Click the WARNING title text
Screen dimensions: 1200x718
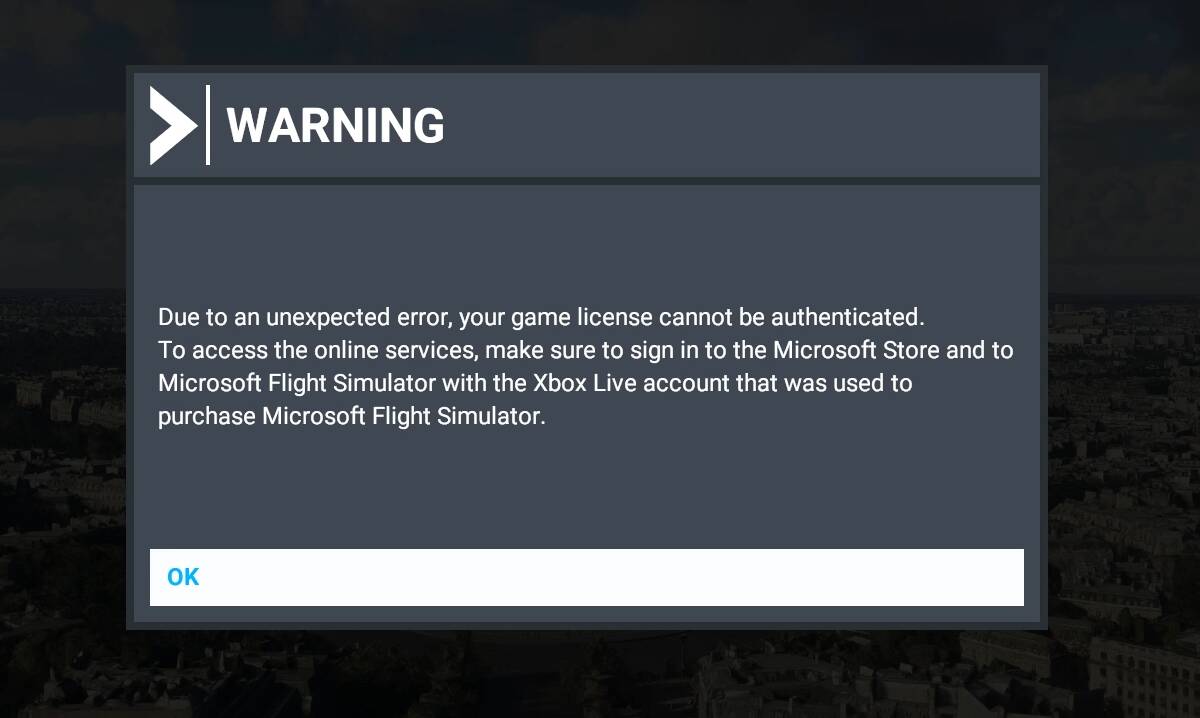[336, 126]
